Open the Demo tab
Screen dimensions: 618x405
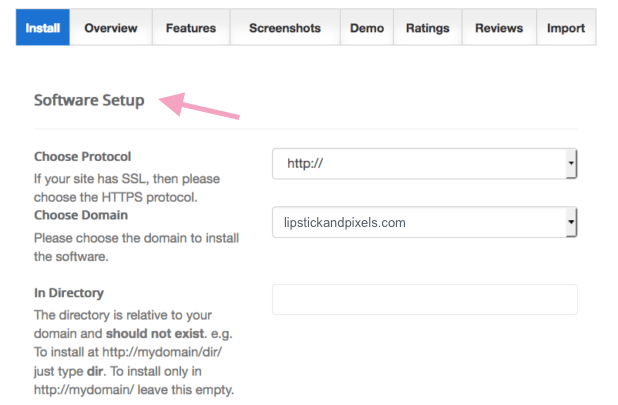click(x=367, y=28)
